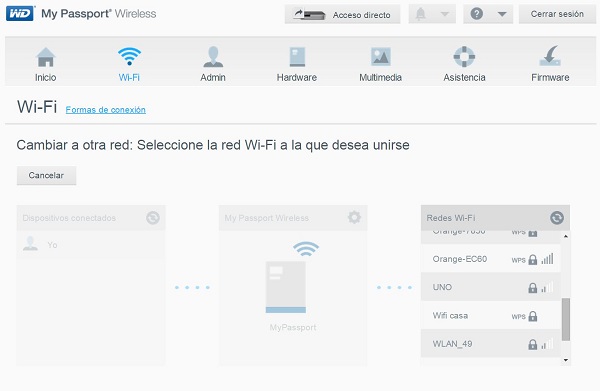Click the WPS label for Wifi casa
This screenshot has height=391, width=600.
(x=518, y=317)
